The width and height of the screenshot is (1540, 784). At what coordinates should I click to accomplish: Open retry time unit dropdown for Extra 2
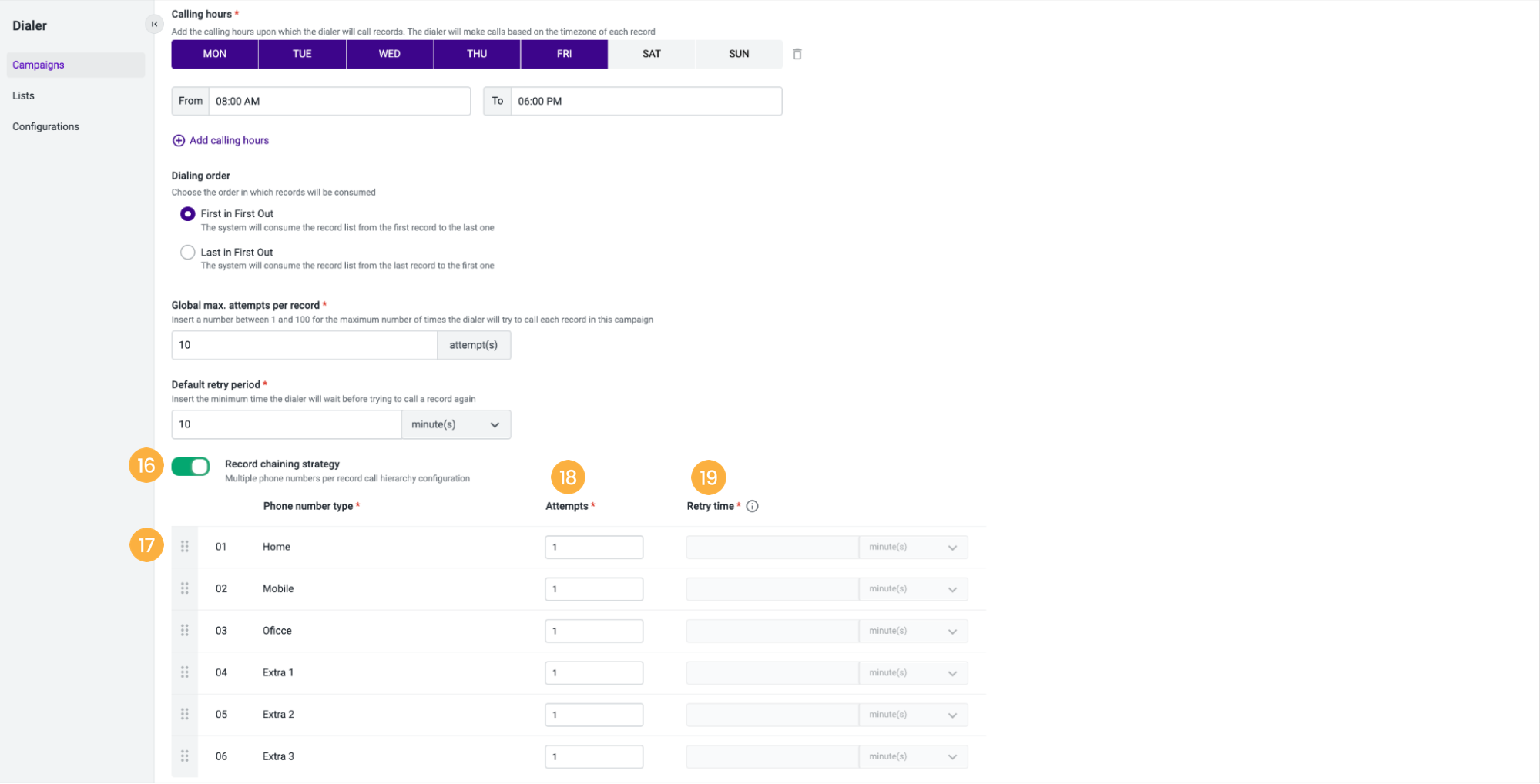tap(914, 715)
